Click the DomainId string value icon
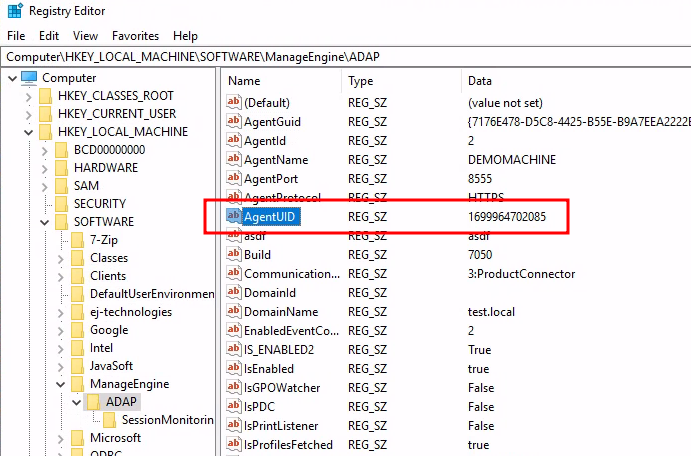This screenshot has height=456, width=691. point(234,292)
